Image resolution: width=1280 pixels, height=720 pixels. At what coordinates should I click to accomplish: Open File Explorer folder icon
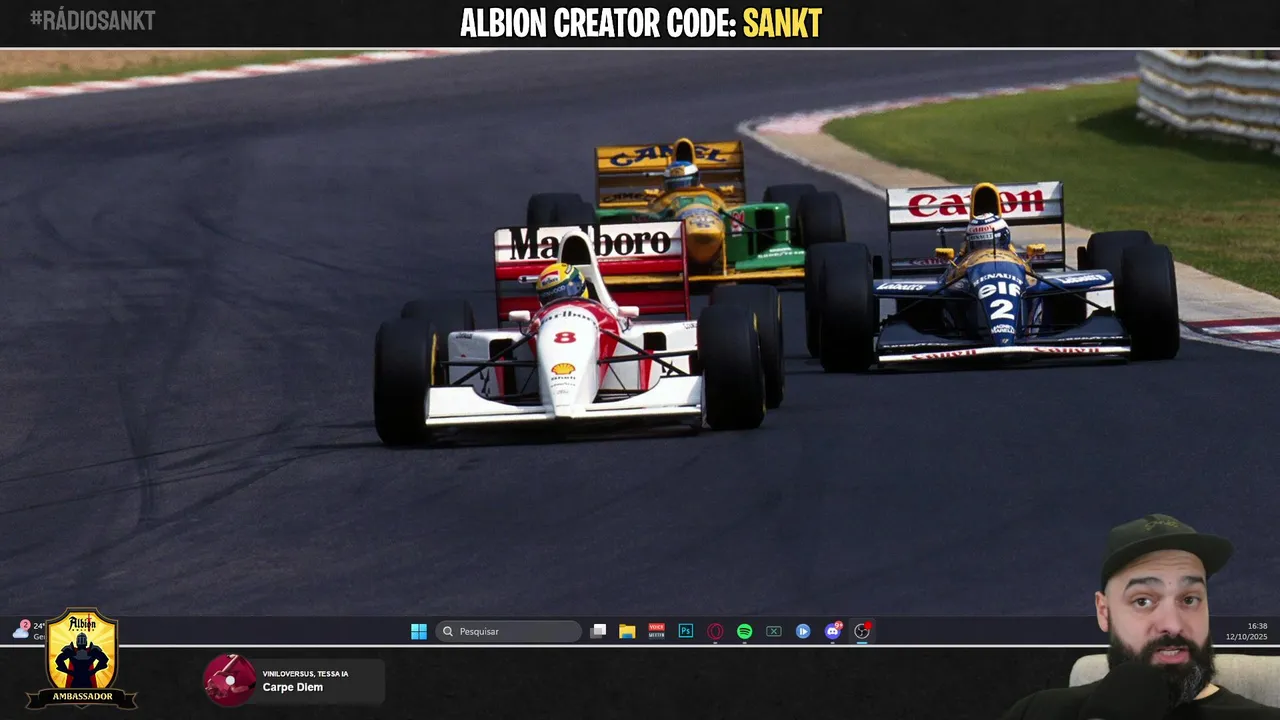pos(627,631)
